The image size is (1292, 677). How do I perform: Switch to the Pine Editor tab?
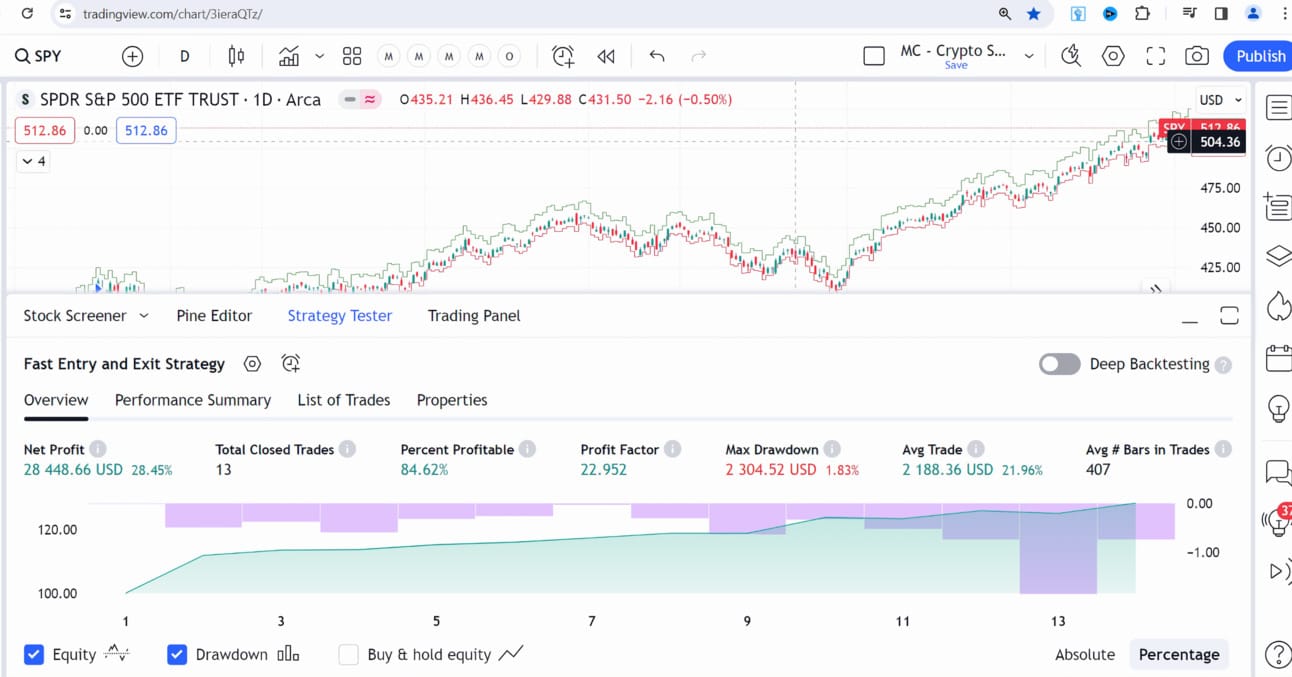214,316
